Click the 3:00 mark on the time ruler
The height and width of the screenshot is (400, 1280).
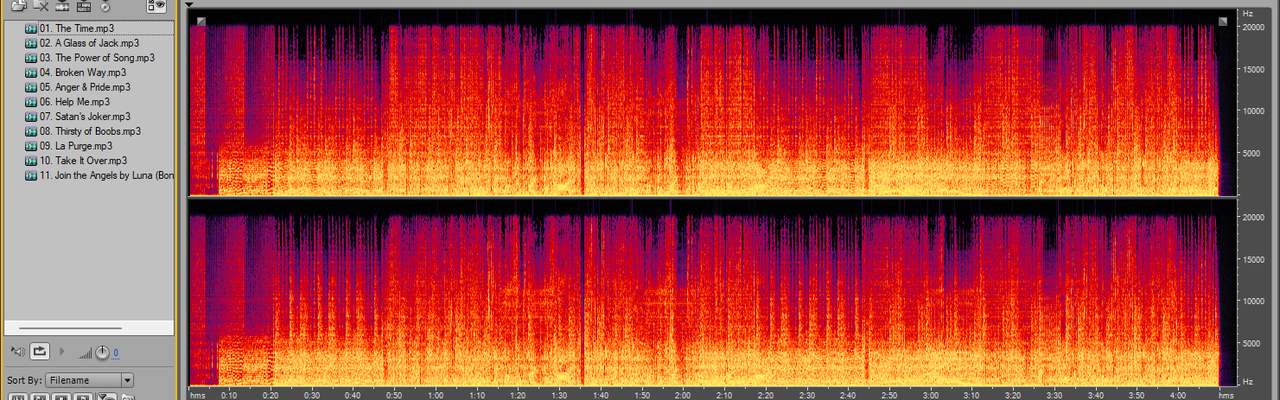tap(929, 394)
